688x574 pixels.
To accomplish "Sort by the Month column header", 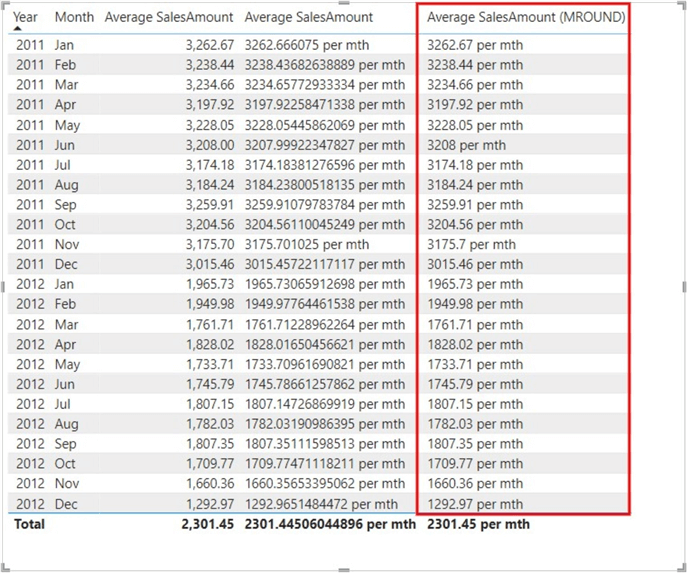I will 74,17.
